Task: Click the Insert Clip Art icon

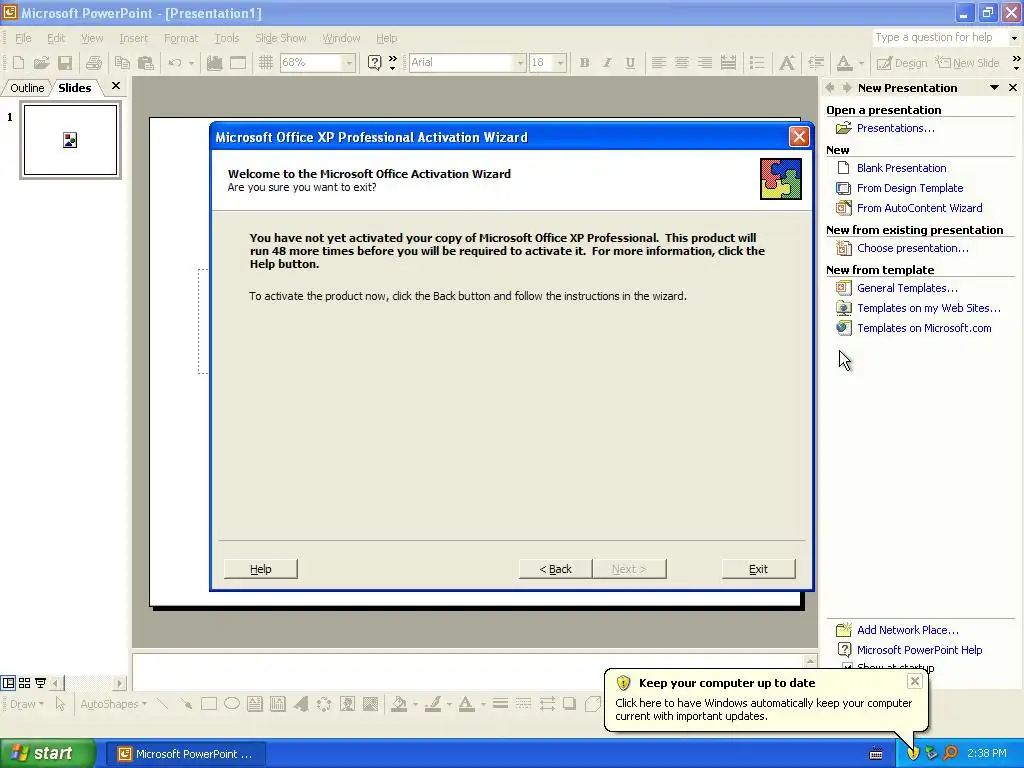Action: (x=347, y=703)
